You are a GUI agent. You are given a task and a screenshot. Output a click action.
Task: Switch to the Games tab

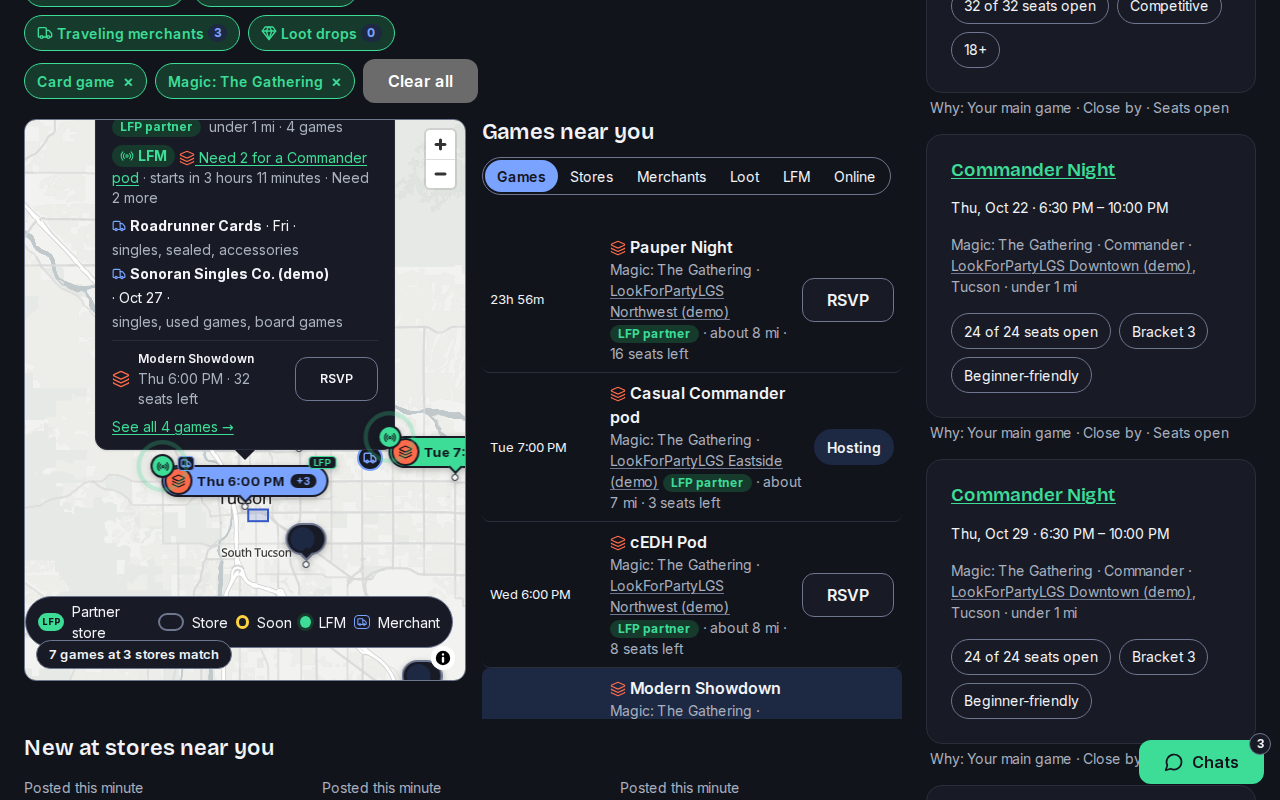coord(521,176)
